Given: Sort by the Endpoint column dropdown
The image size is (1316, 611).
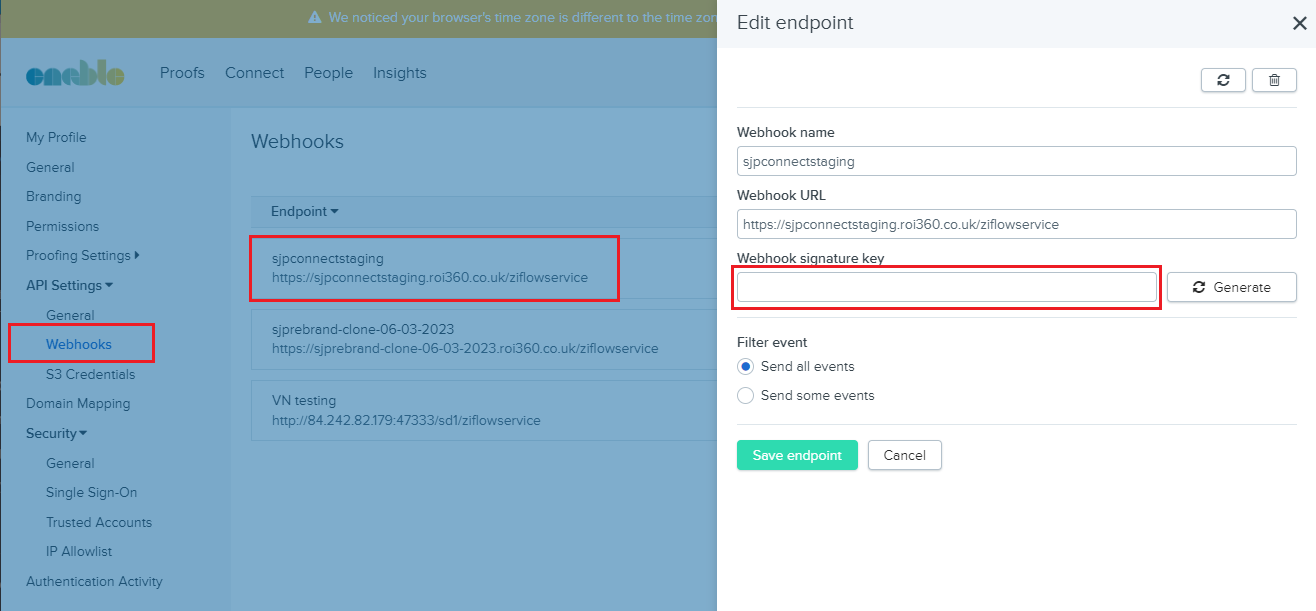Looking at the screenshot, I should (304, 211).
